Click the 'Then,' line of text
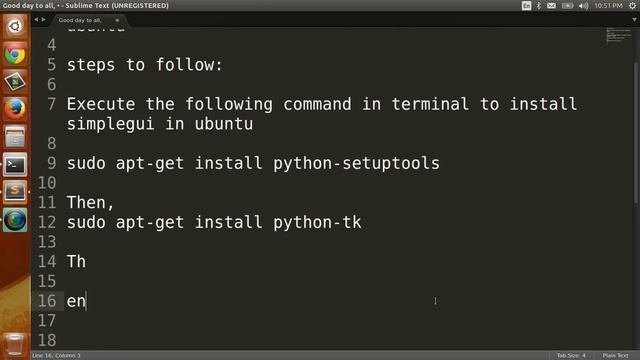640x360 pixels. coord(90,202)
